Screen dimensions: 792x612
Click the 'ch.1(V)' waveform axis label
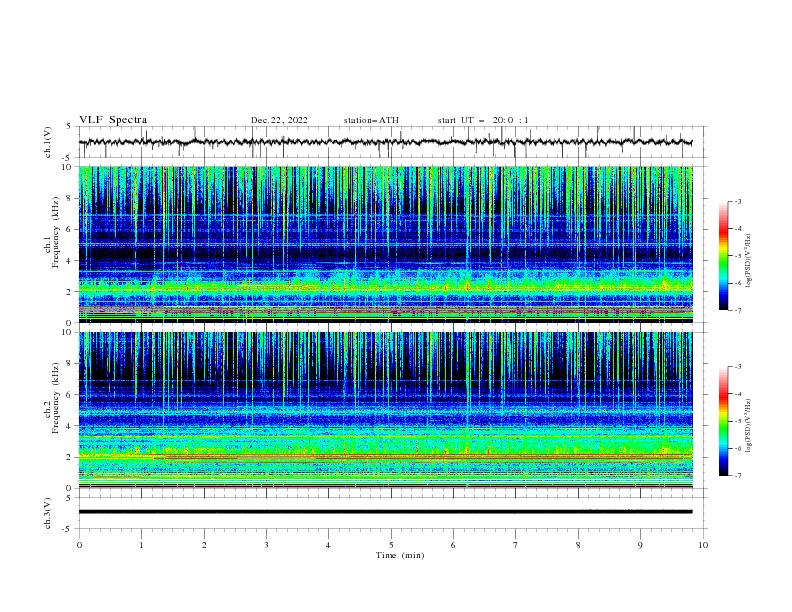pyautogui.click(x=48, y=142)
